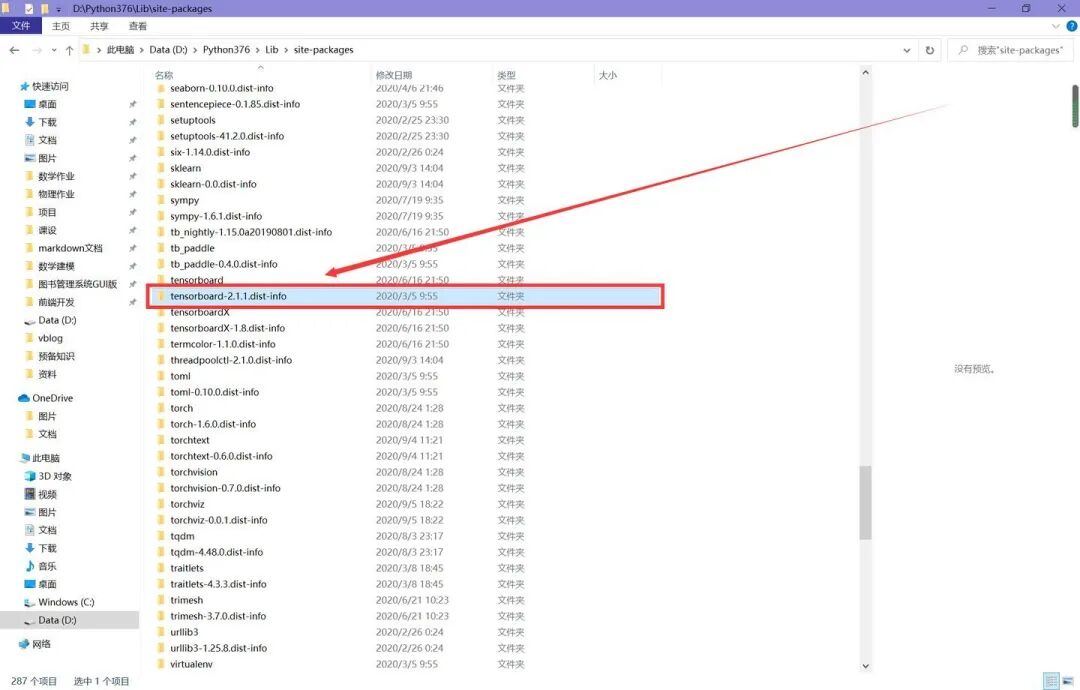The width and height of the screenshot is (1080, 690).
Task: Select the setuptools folder icon
Action: coord(160,120)
